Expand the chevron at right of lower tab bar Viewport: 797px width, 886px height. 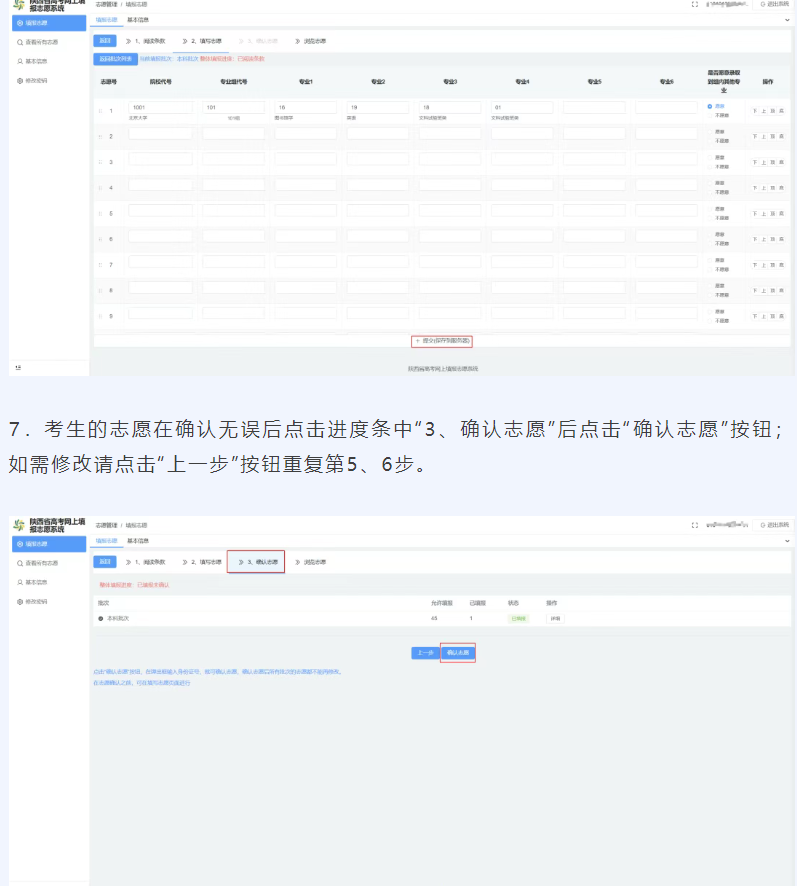click(x=786, y=541)
